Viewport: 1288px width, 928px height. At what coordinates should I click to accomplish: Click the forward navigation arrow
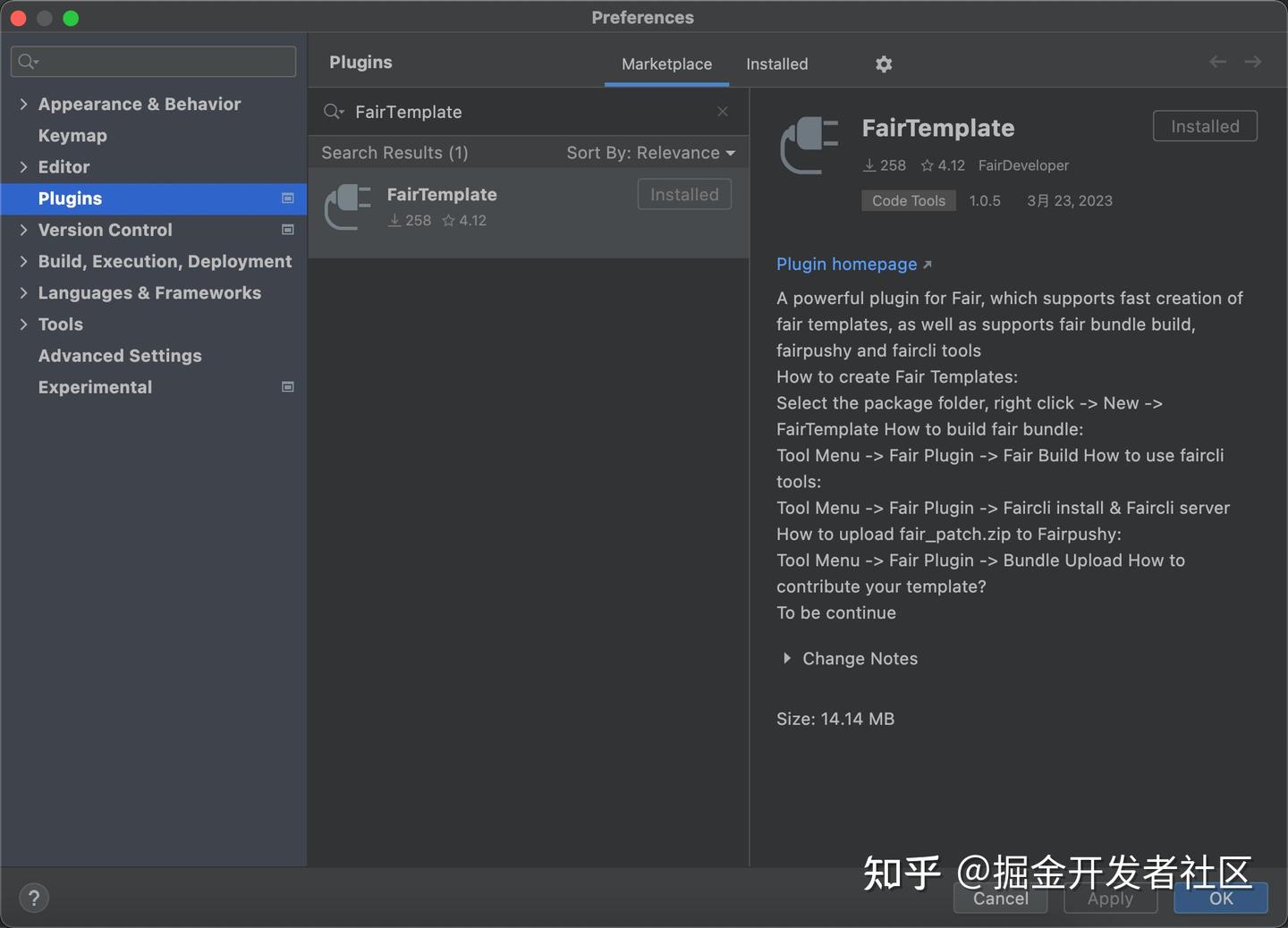1252,62
